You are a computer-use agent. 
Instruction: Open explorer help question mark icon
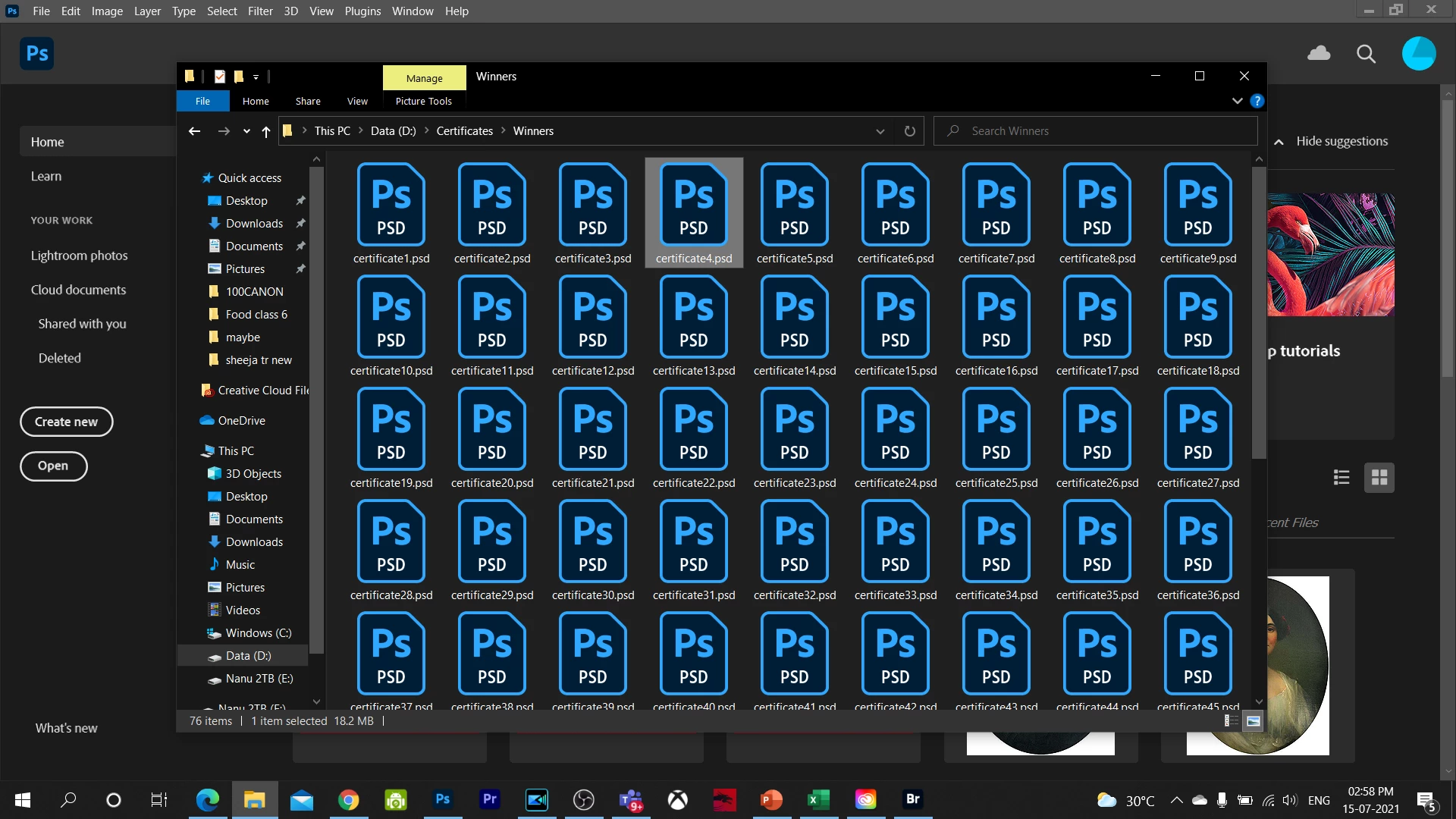[1257, 101]
